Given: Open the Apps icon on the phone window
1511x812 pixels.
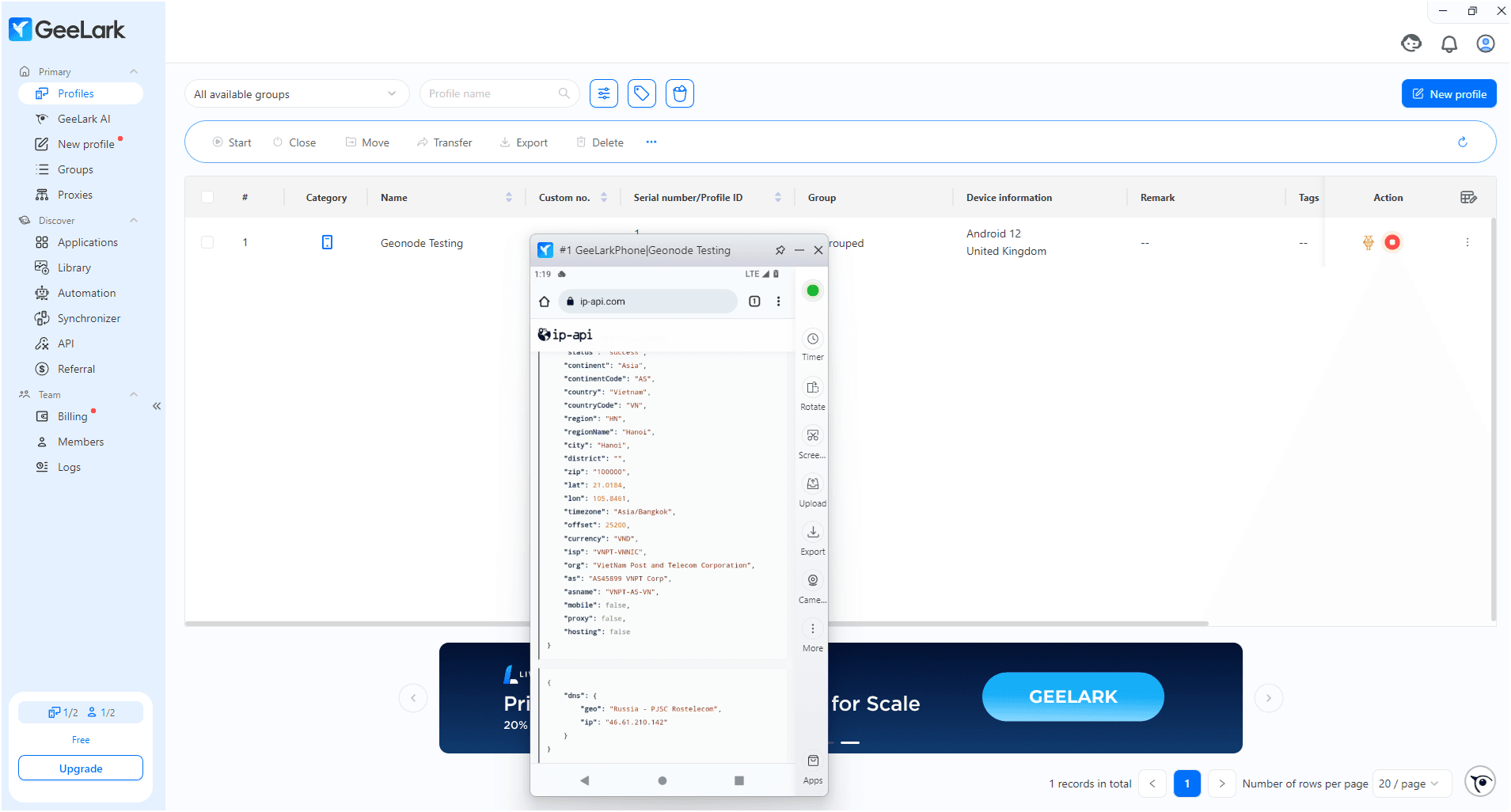Looking at the screenshot, I should pos(812,760).
